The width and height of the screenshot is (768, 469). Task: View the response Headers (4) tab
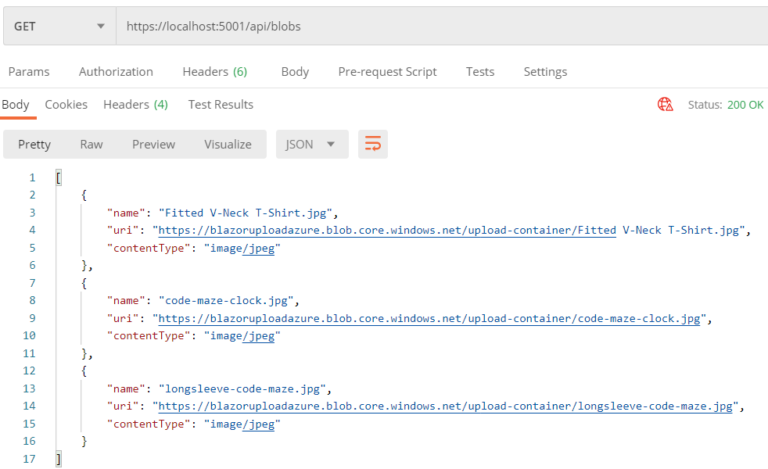pos(135,104)
